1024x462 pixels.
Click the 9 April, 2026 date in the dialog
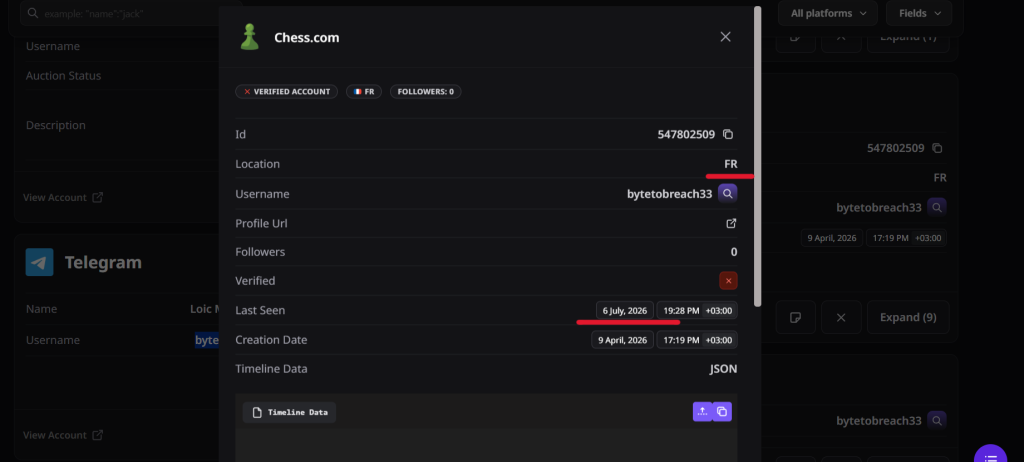[622, 340]
